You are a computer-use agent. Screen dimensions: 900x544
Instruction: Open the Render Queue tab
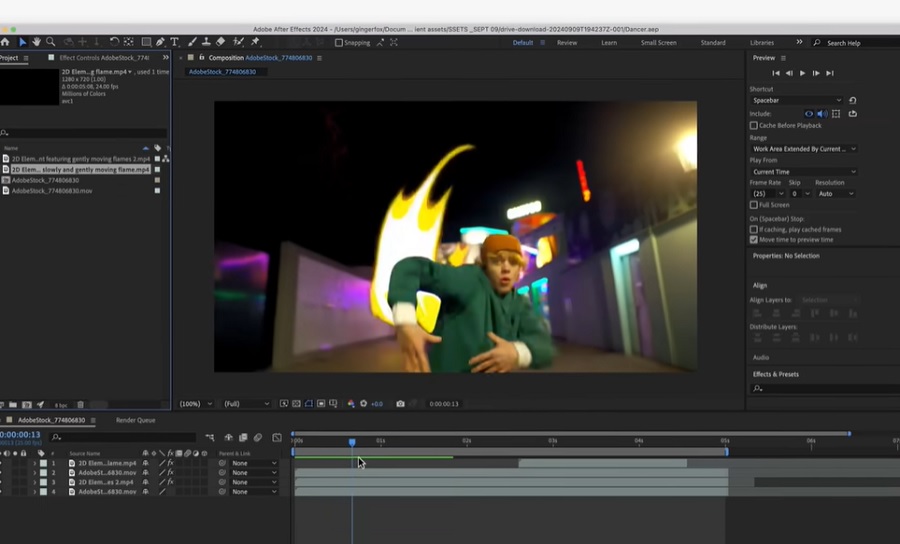pyautogui.click(x=135, y=420)
